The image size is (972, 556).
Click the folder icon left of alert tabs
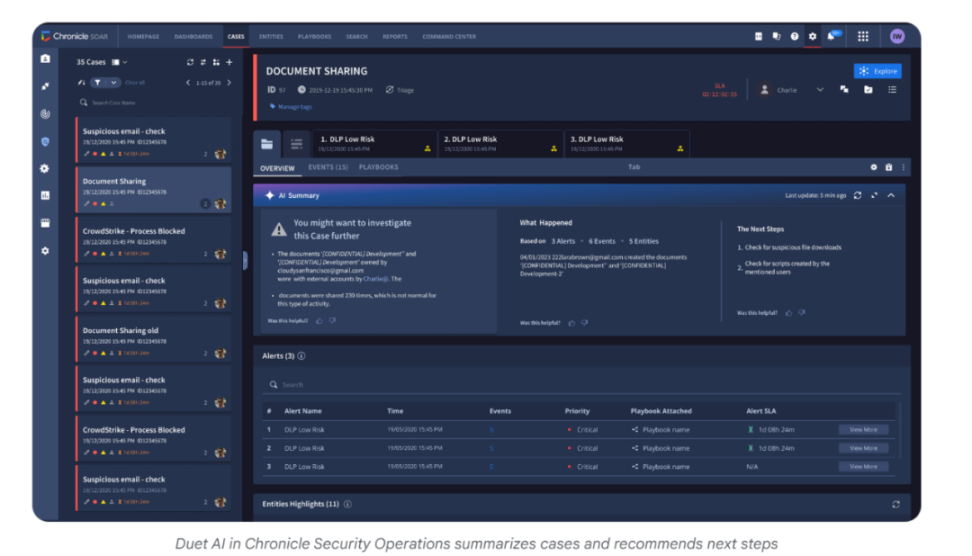(x=267, y=144)
